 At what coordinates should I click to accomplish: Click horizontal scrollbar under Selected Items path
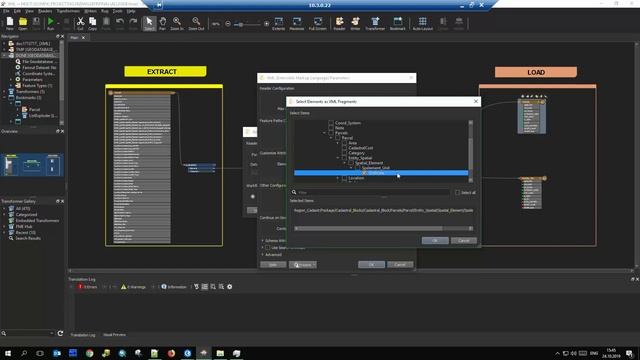tap(383, 228)
